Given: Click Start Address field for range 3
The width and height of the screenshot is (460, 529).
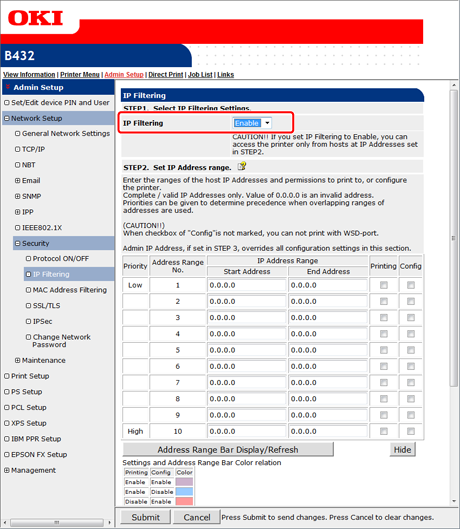Looking at the screenshot, I should (247, 318).
